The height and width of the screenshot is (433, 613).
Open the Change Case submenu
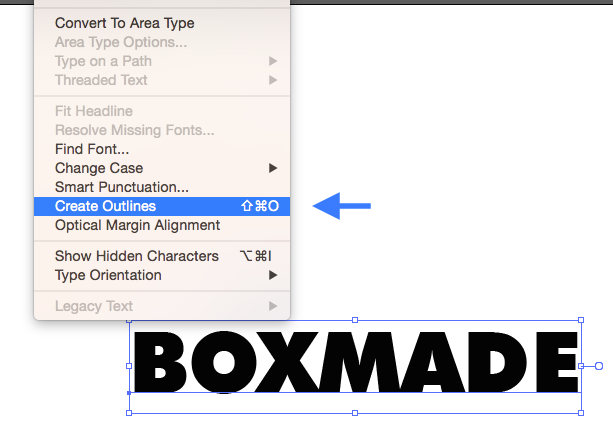[162, 168]
